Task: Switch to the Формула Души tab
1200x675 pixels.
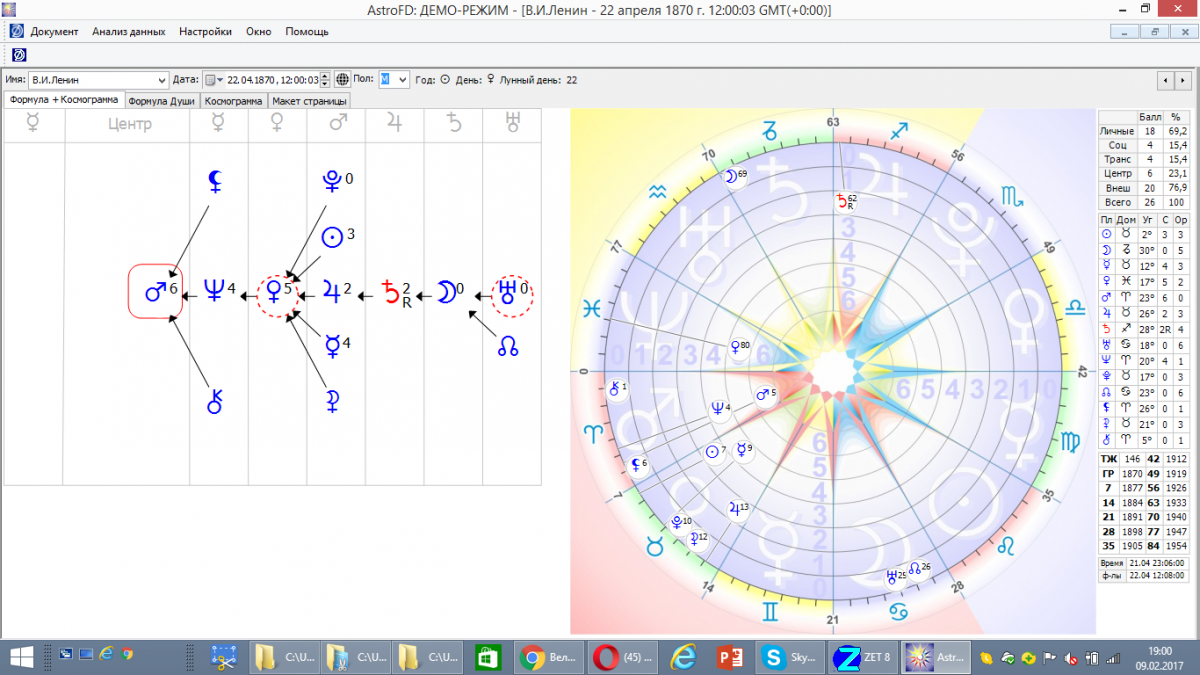Action: pos(163,101)
